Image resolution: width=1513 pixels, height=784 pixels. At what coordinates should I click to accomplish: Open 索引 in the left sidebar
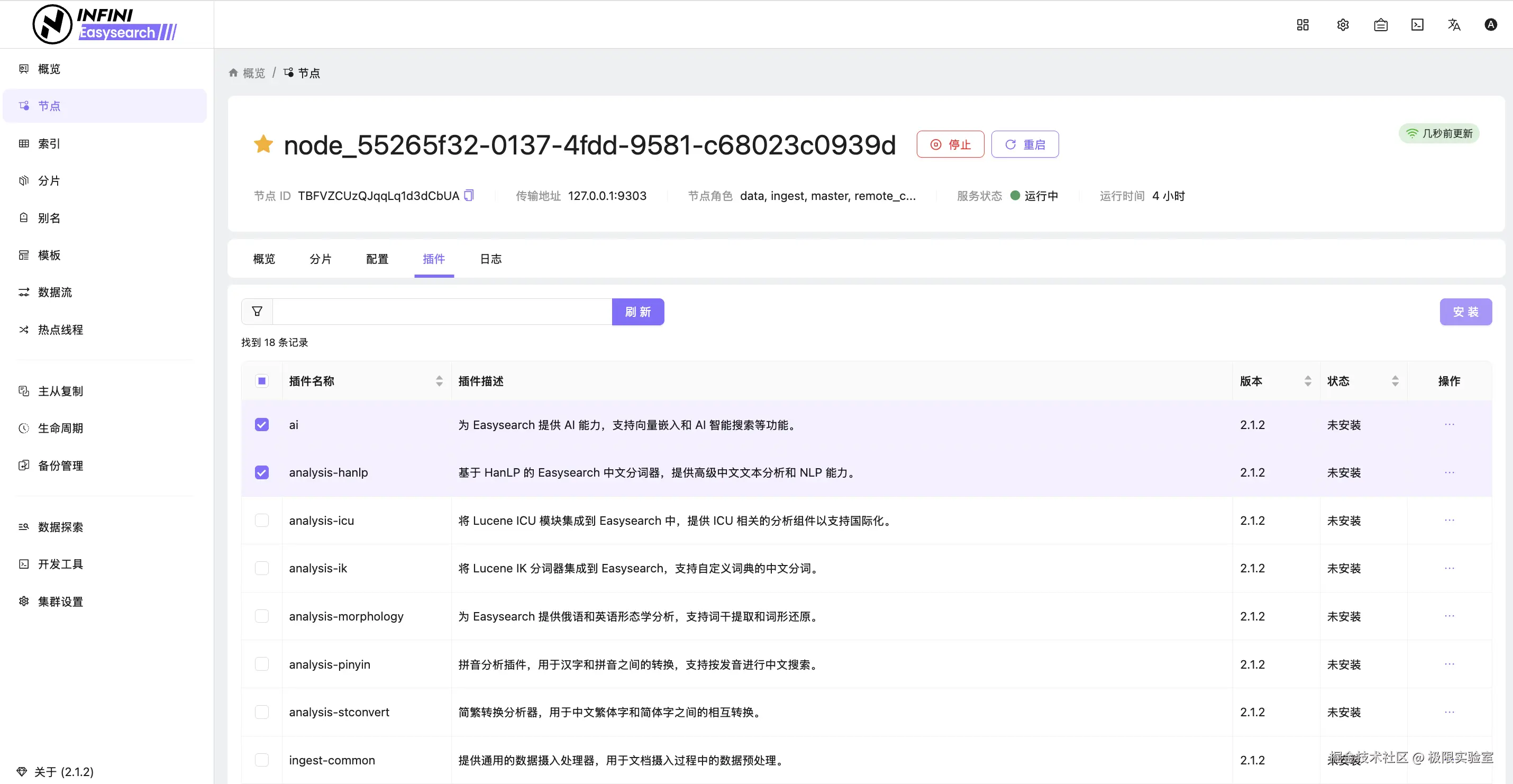click(x=49, y=144)
